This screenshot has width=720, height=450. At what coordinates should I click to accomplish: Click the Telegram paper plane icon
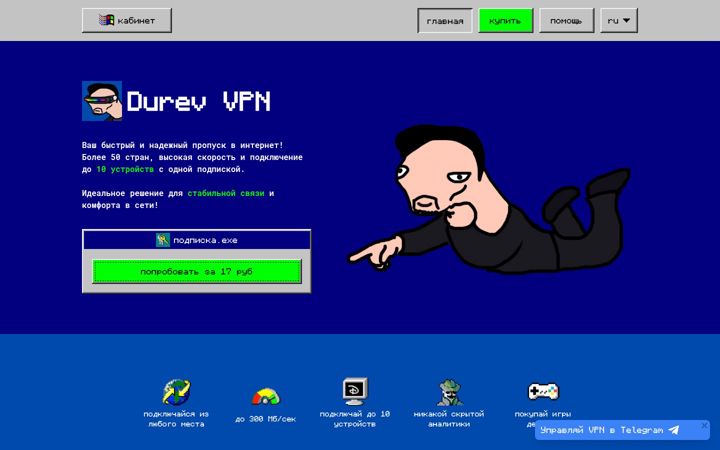pos(673,430)
